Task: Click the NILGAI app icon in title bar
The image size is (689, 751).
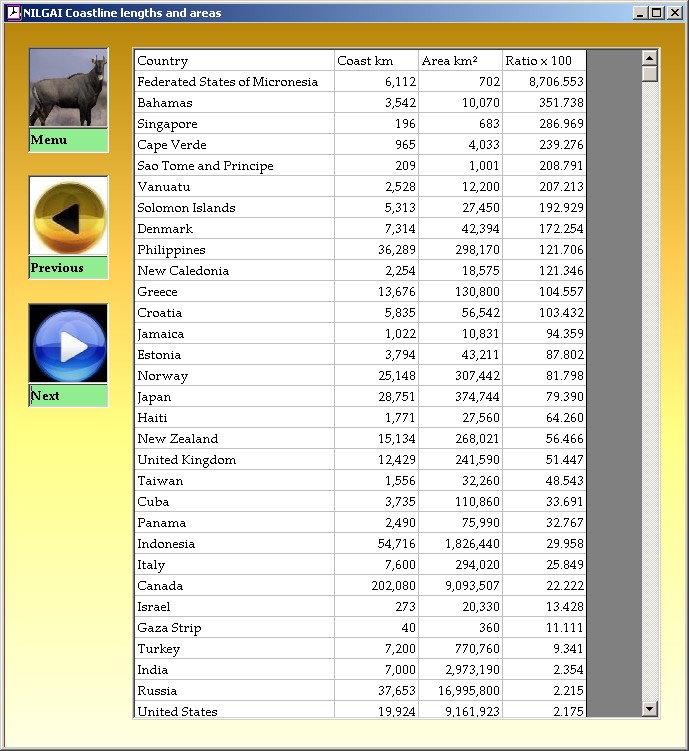Action: 13,13
